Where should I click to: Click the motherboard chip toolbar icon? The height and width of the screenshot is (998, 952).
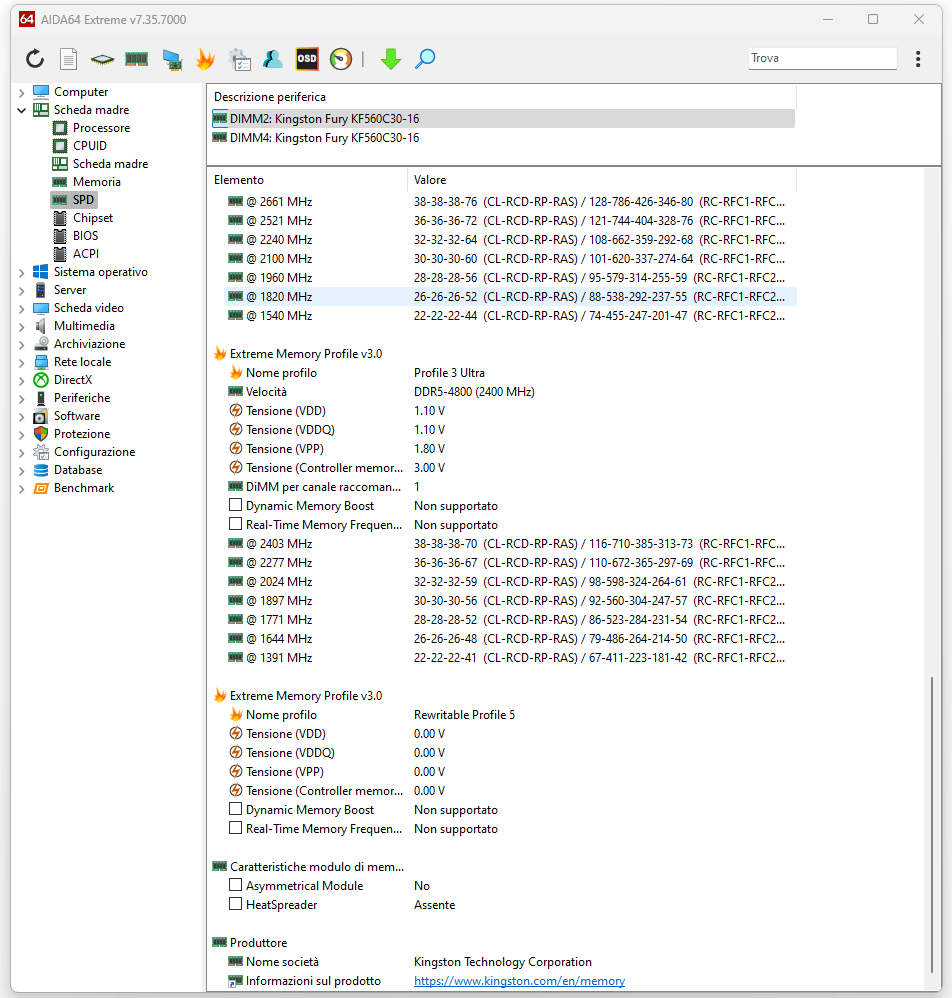click(102, 59)
